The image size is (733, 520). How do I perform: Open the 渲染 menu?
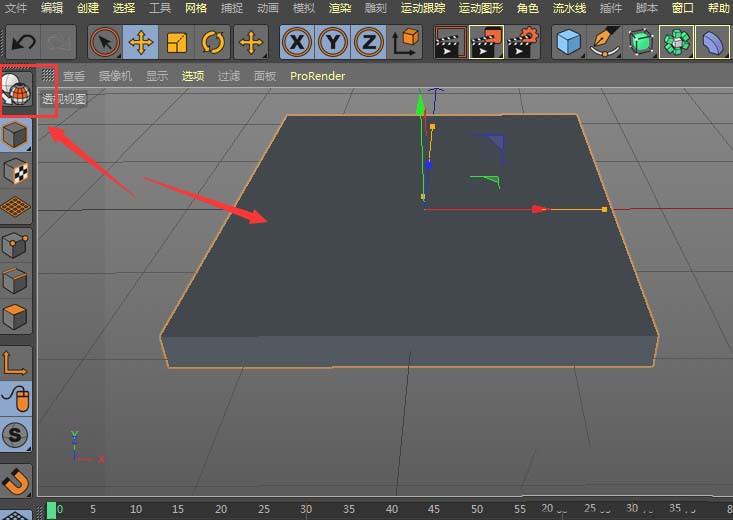340,8
